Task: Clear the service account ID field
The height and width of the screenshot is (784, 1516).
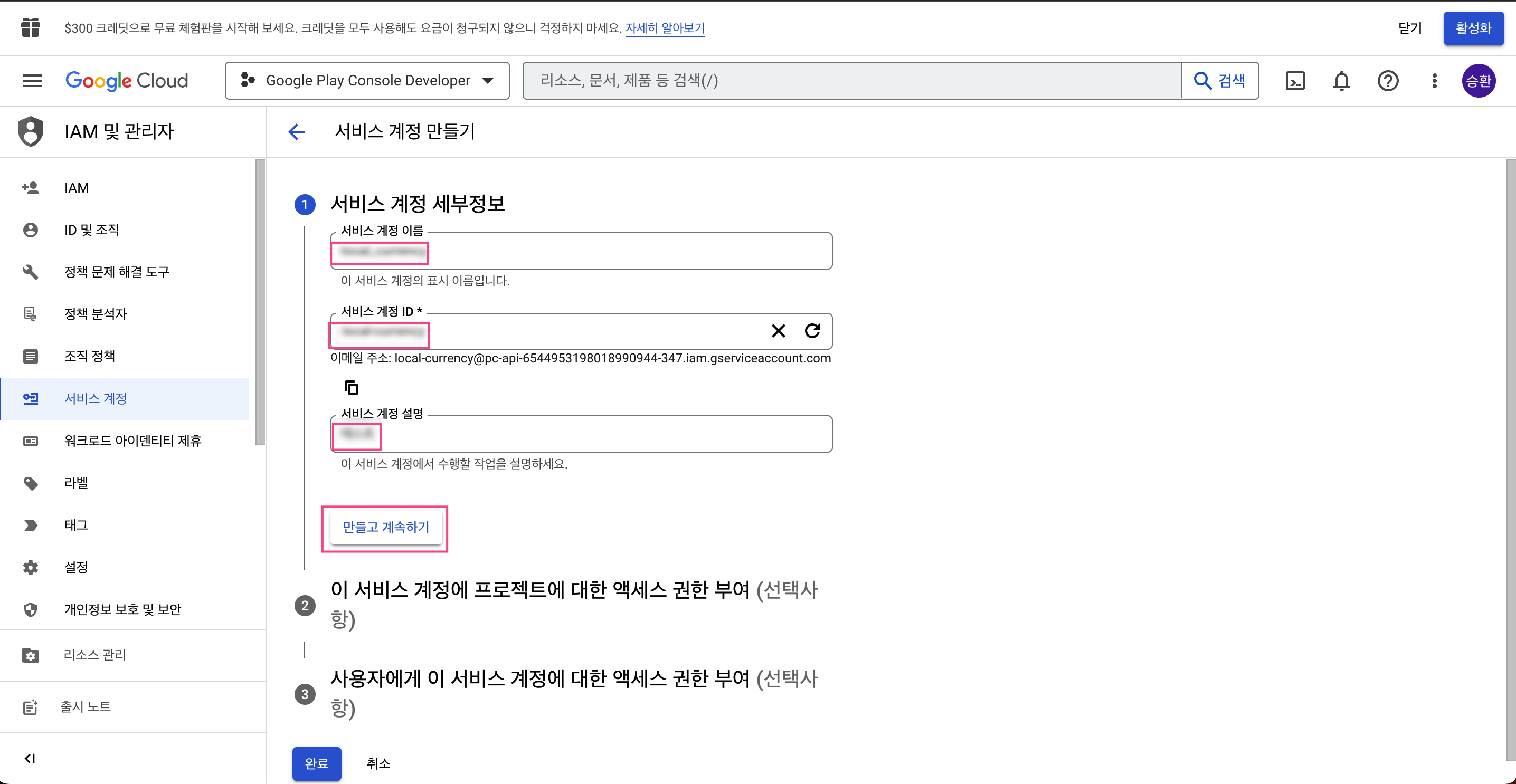Action: click(778, 331)
